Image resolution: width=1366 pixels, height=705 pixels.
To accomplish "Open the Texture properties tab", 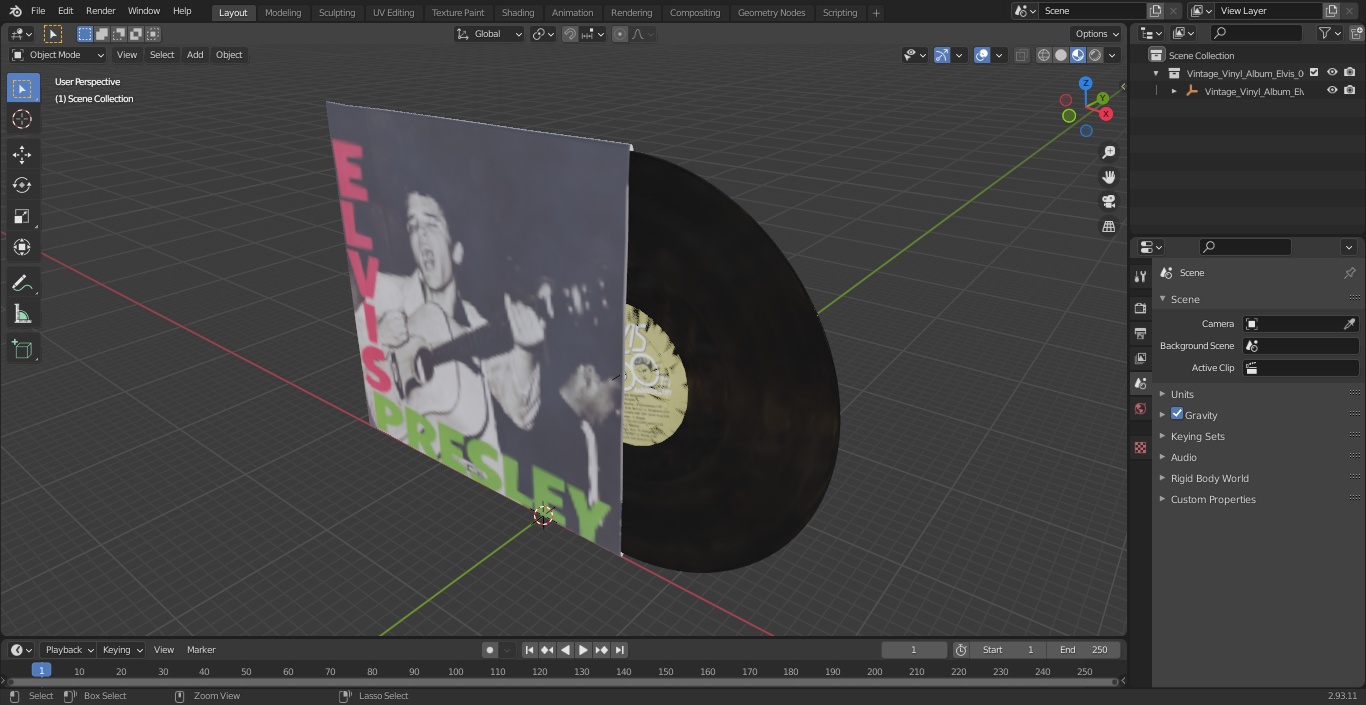I will click(x=1140, y=448).
